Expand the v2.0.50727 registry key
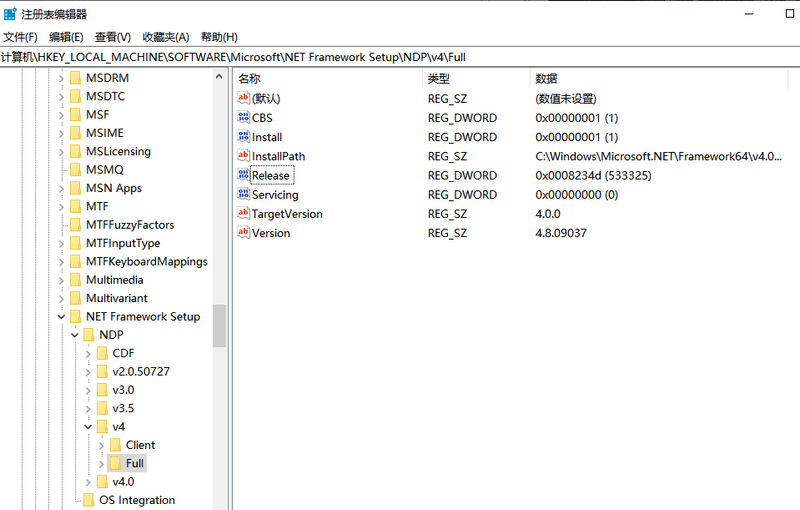800x510 pixels. [88, 372]
